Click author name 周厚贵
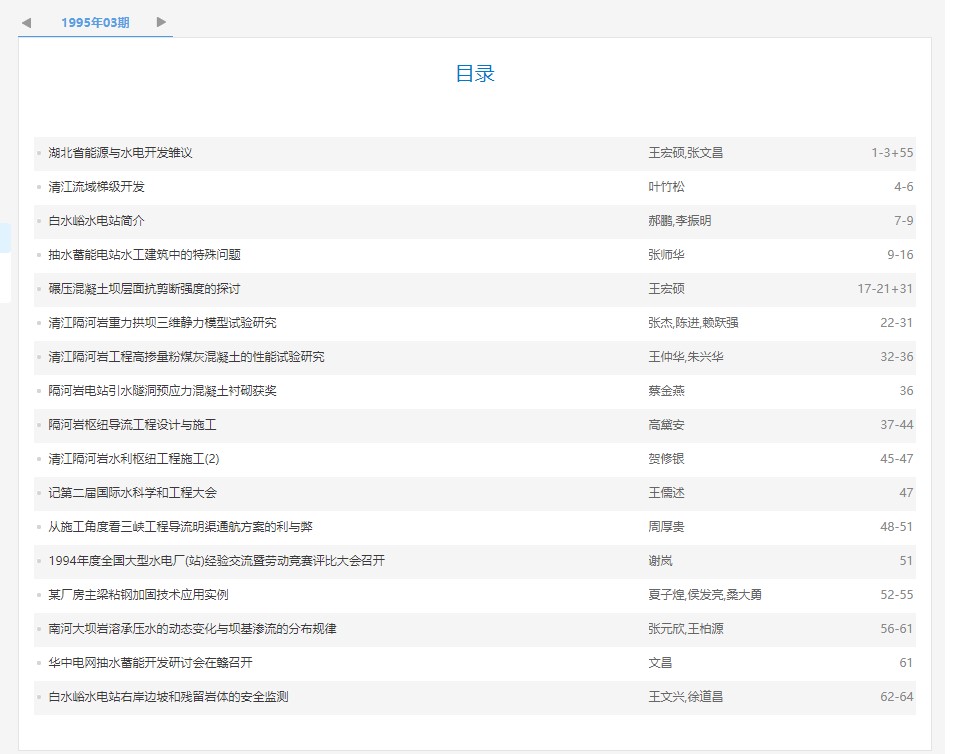 click(666, 527)
